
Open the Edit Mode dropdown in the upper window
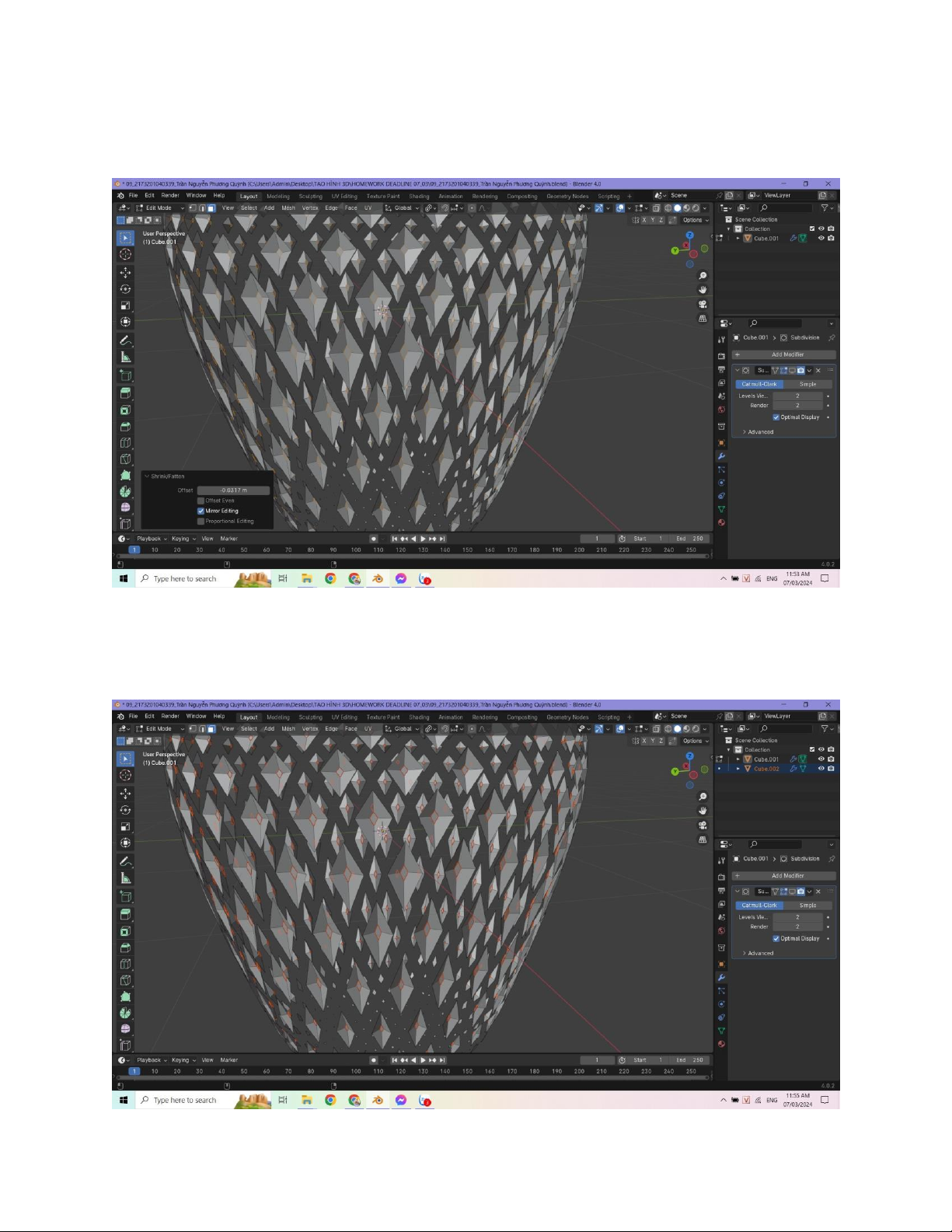[x=160, y=208]
